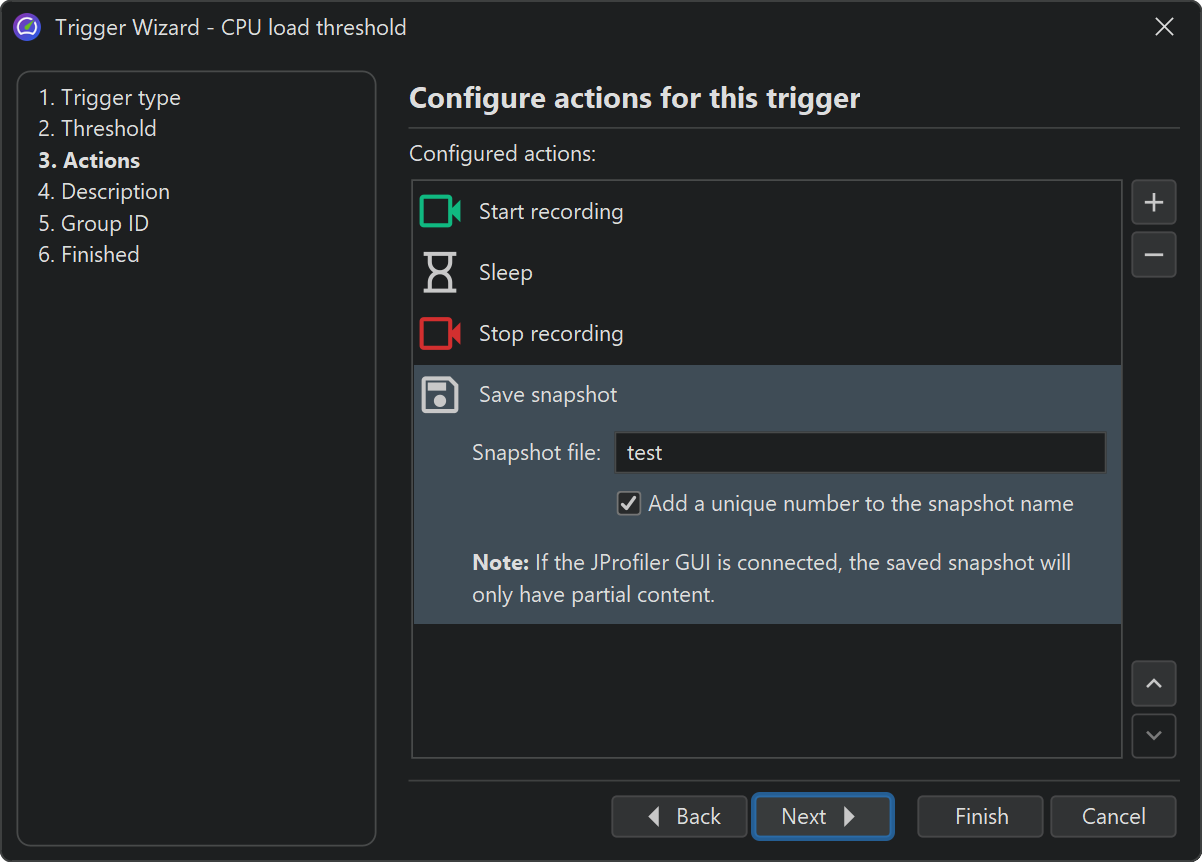Remove selected action with minus button
The image size is (1202, 862).
coord(1153,255)
